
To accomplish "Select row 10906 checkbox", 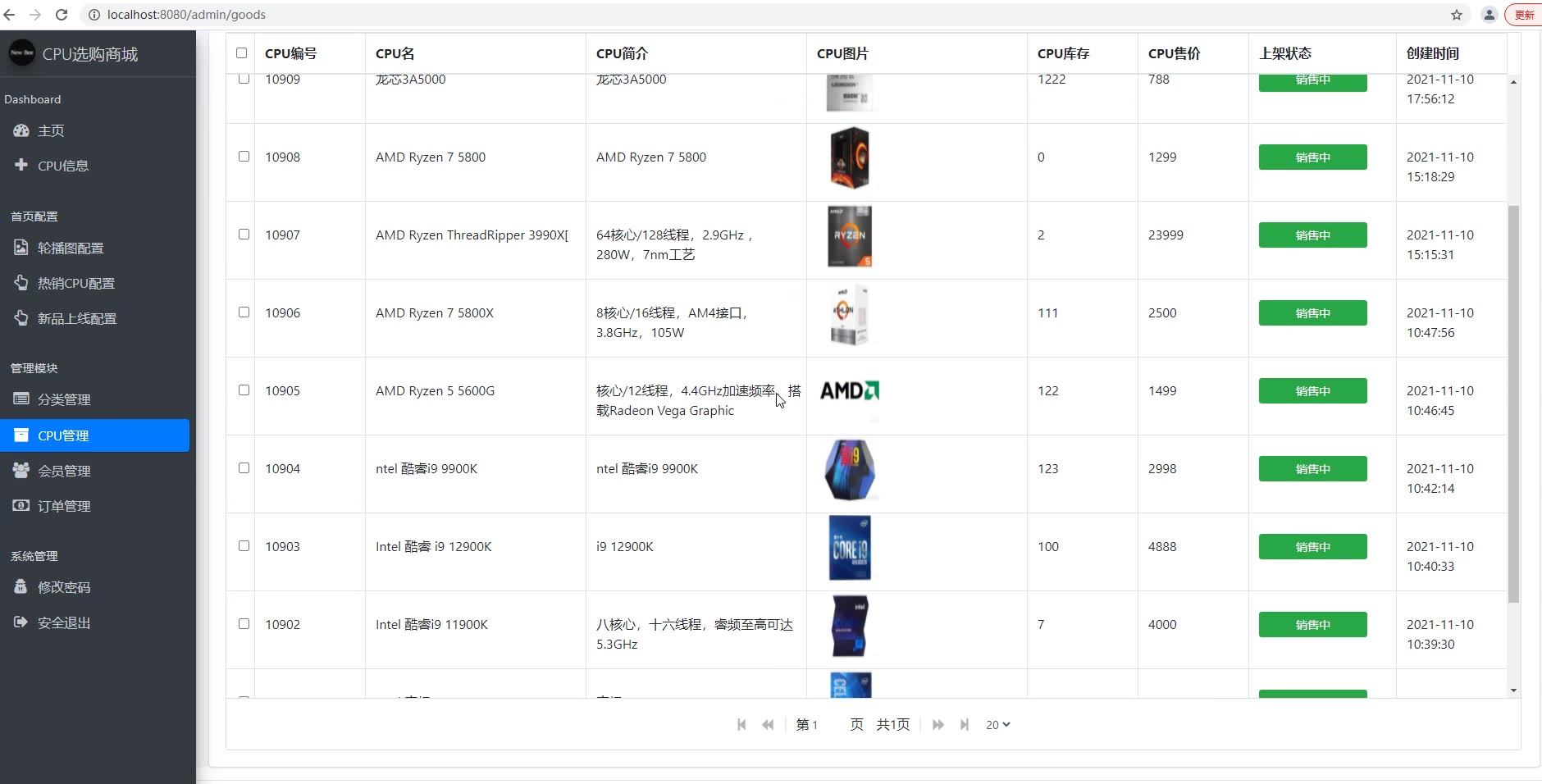I will (x=244, y=312).
